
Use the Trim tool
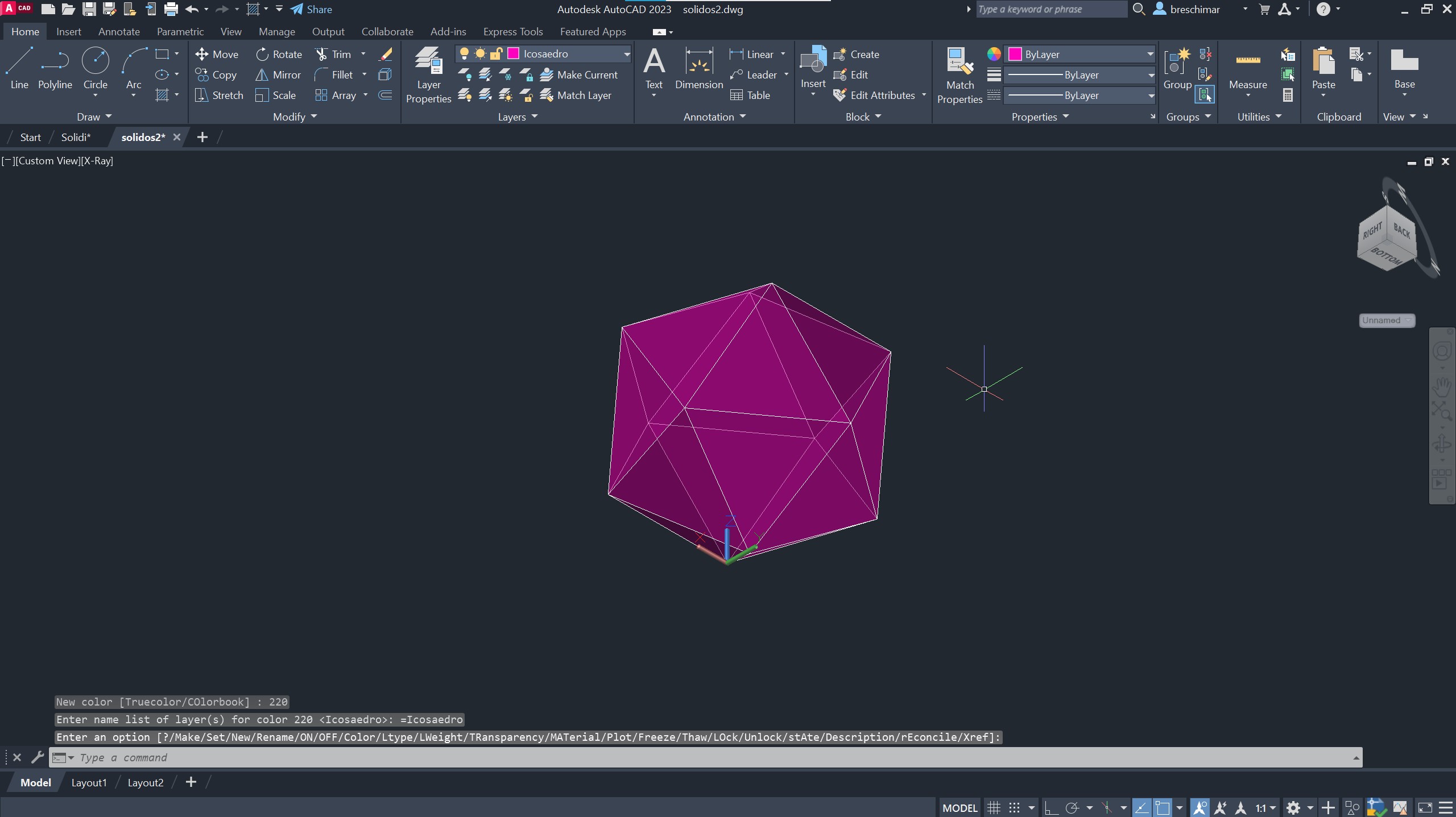[x=333, y=54]
